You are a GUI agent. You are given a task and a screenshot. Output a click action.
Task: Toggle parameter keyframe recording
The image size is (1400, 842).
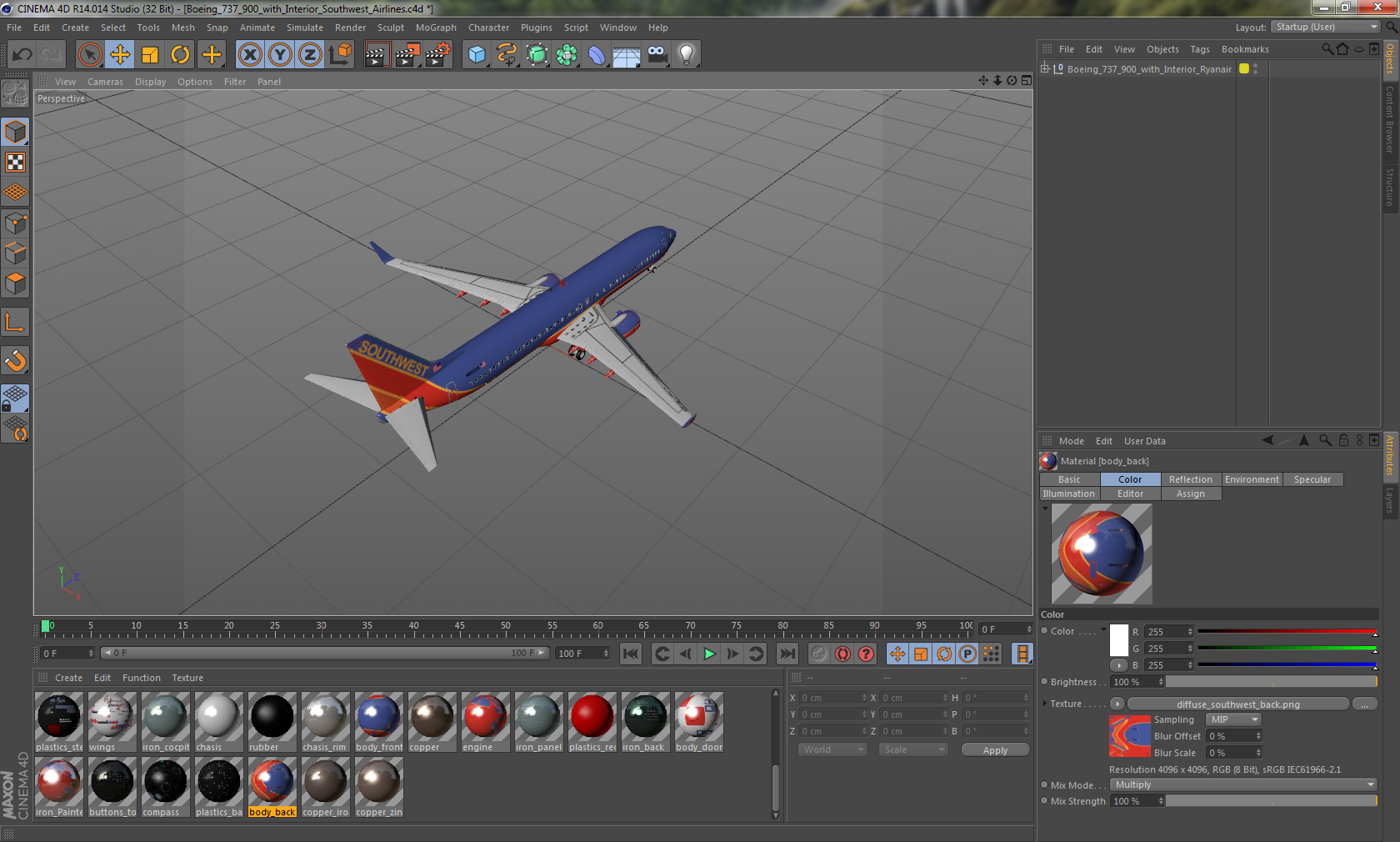tap(967, 654)
